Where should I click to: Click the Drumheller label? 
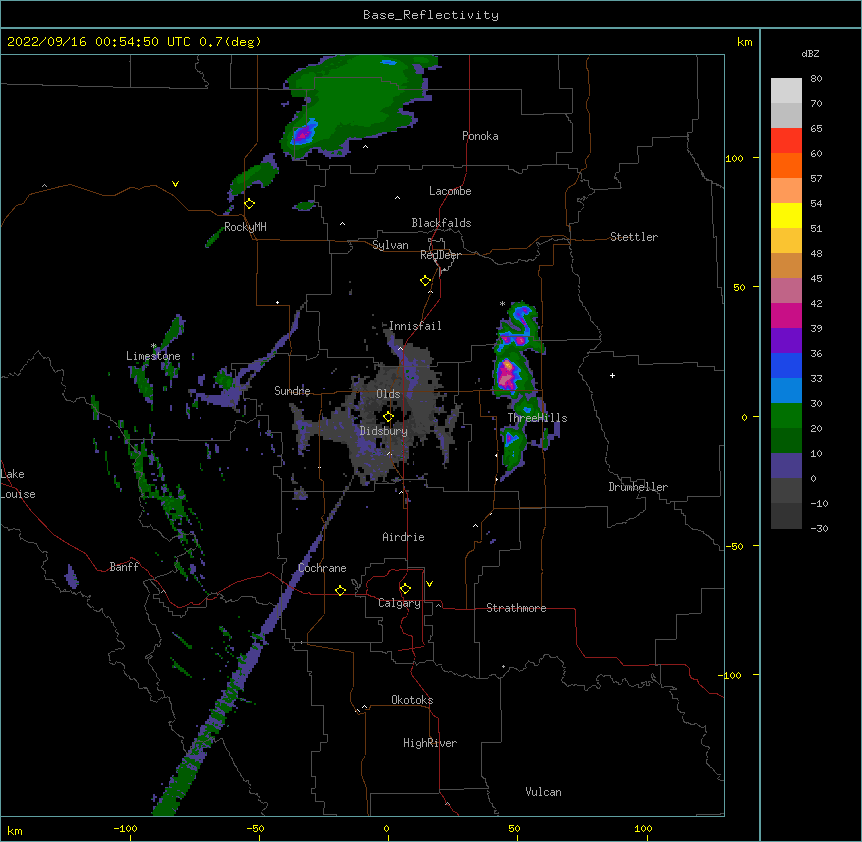pos(638,487)
